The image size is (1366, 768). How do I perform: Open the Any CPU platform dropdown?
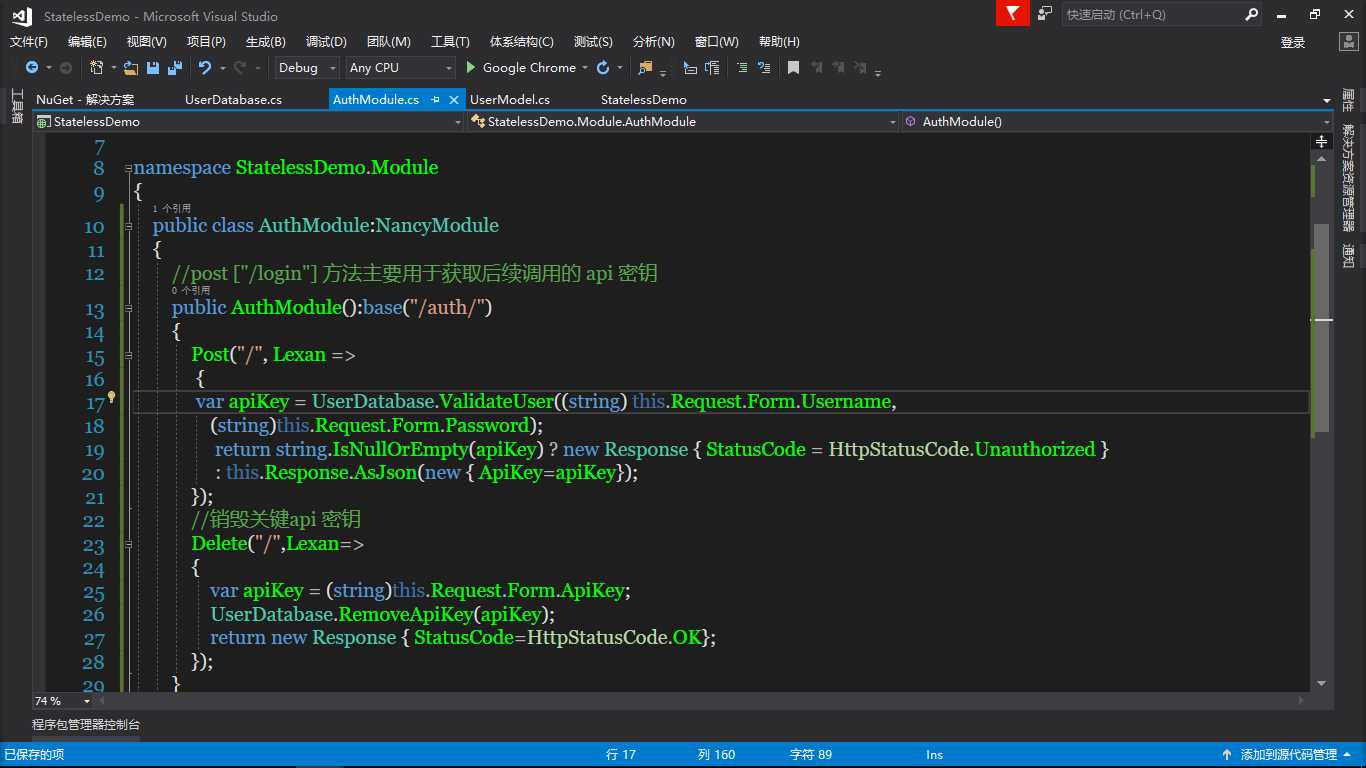[x=400, y=68]
